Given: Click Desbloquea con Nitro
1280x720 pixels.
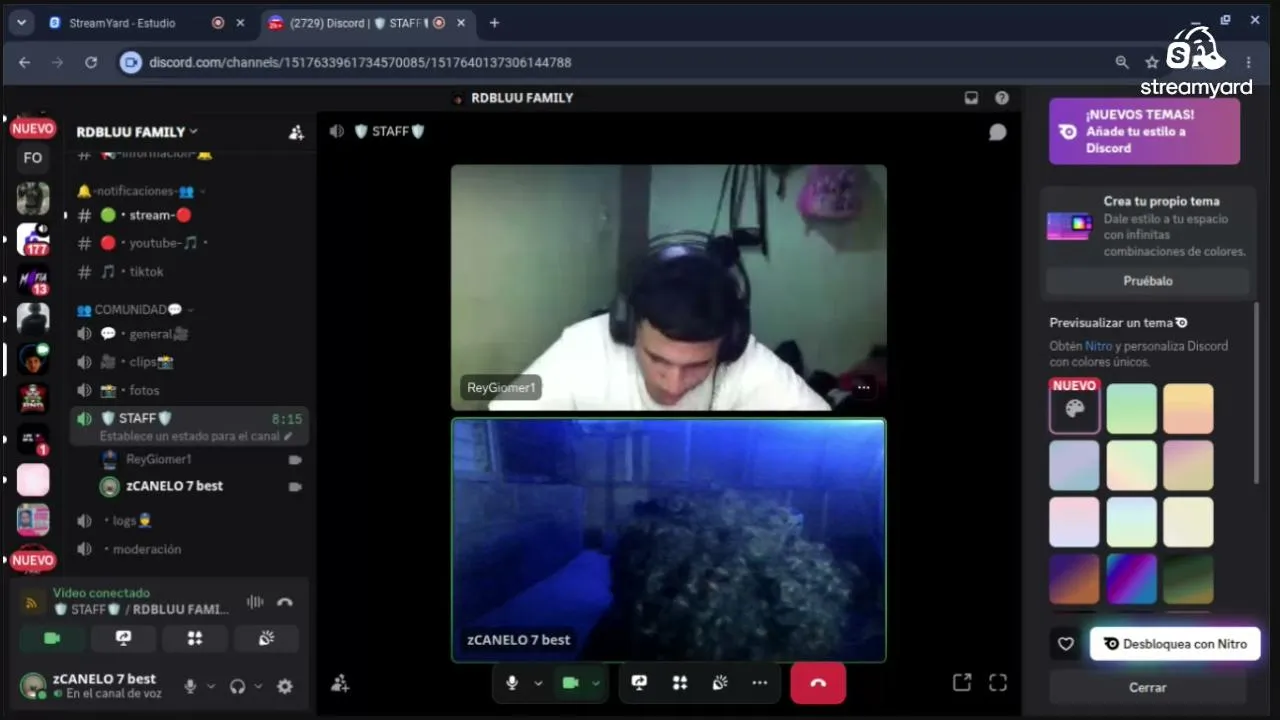Looking at the screenshot, I should (1175, 644).
